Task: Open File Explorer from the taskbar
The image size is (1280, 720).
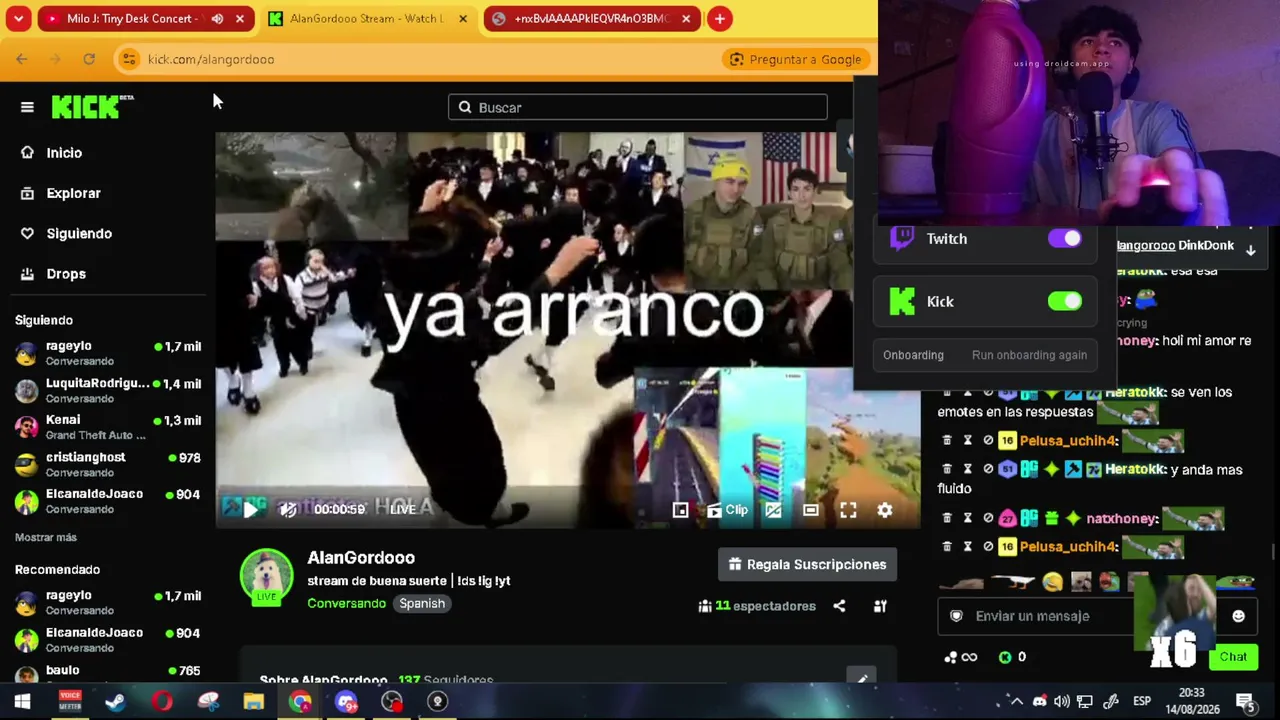Action: pos(254,701)
